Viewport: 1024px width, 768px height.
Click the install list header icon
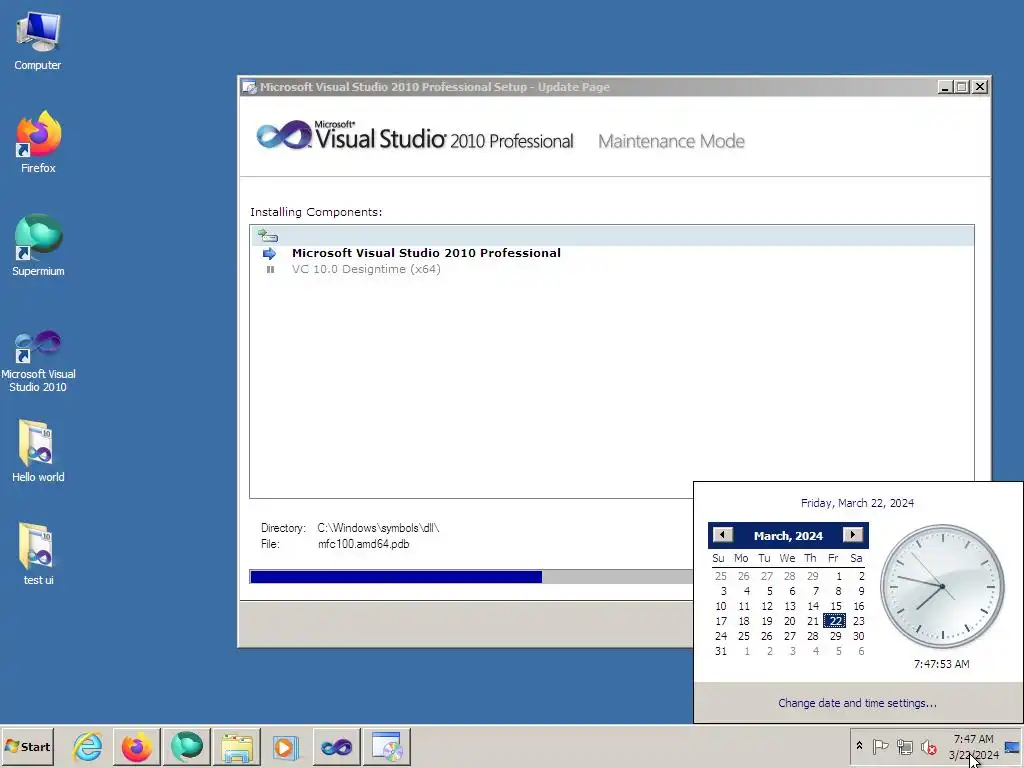(x=268, y=236)
